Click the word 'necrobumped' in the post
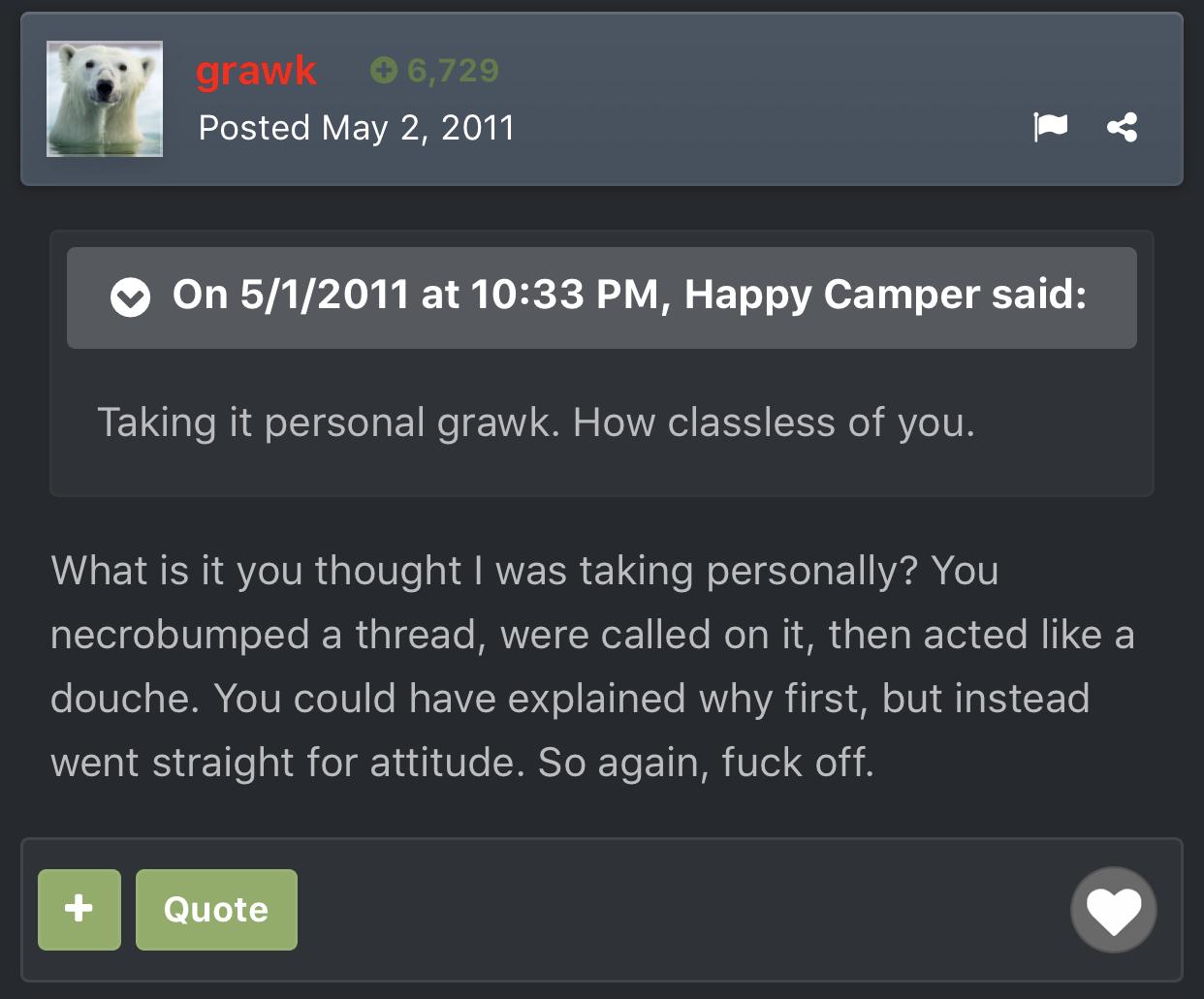 click(179, 635)
